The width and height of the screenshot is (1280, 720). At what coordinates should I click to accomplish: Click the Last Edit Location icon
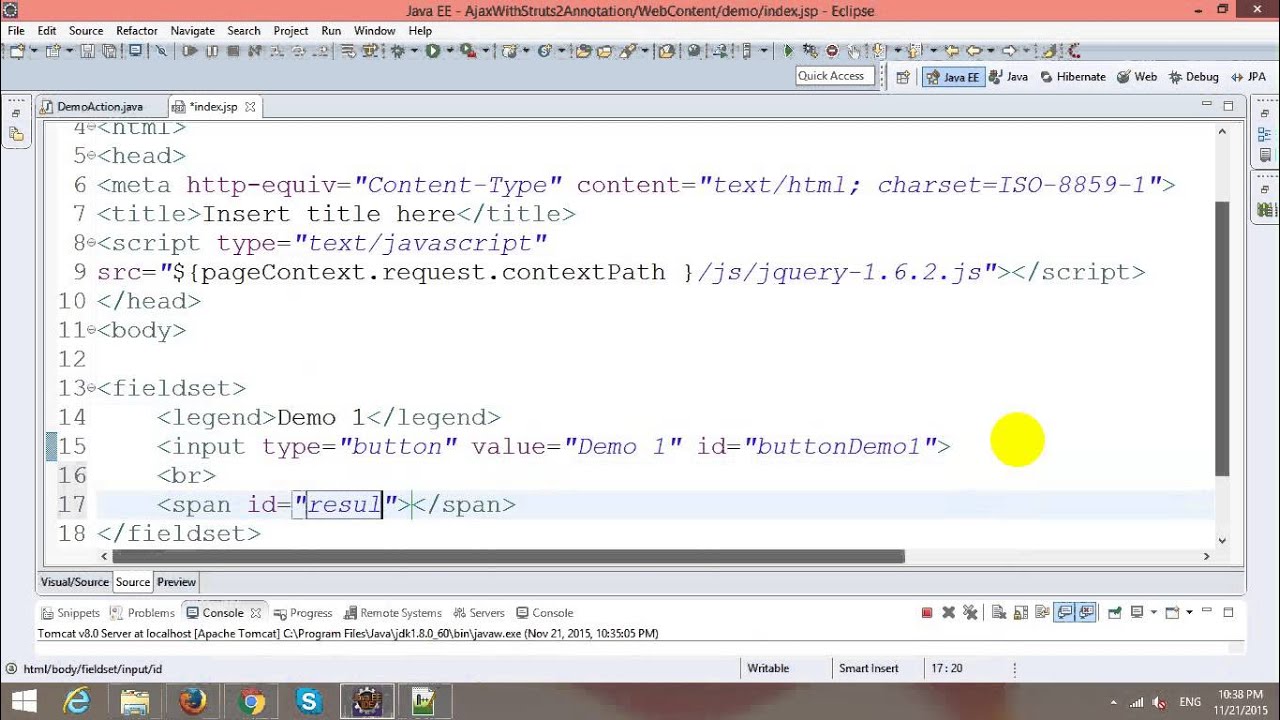click(x=951, y=50)
